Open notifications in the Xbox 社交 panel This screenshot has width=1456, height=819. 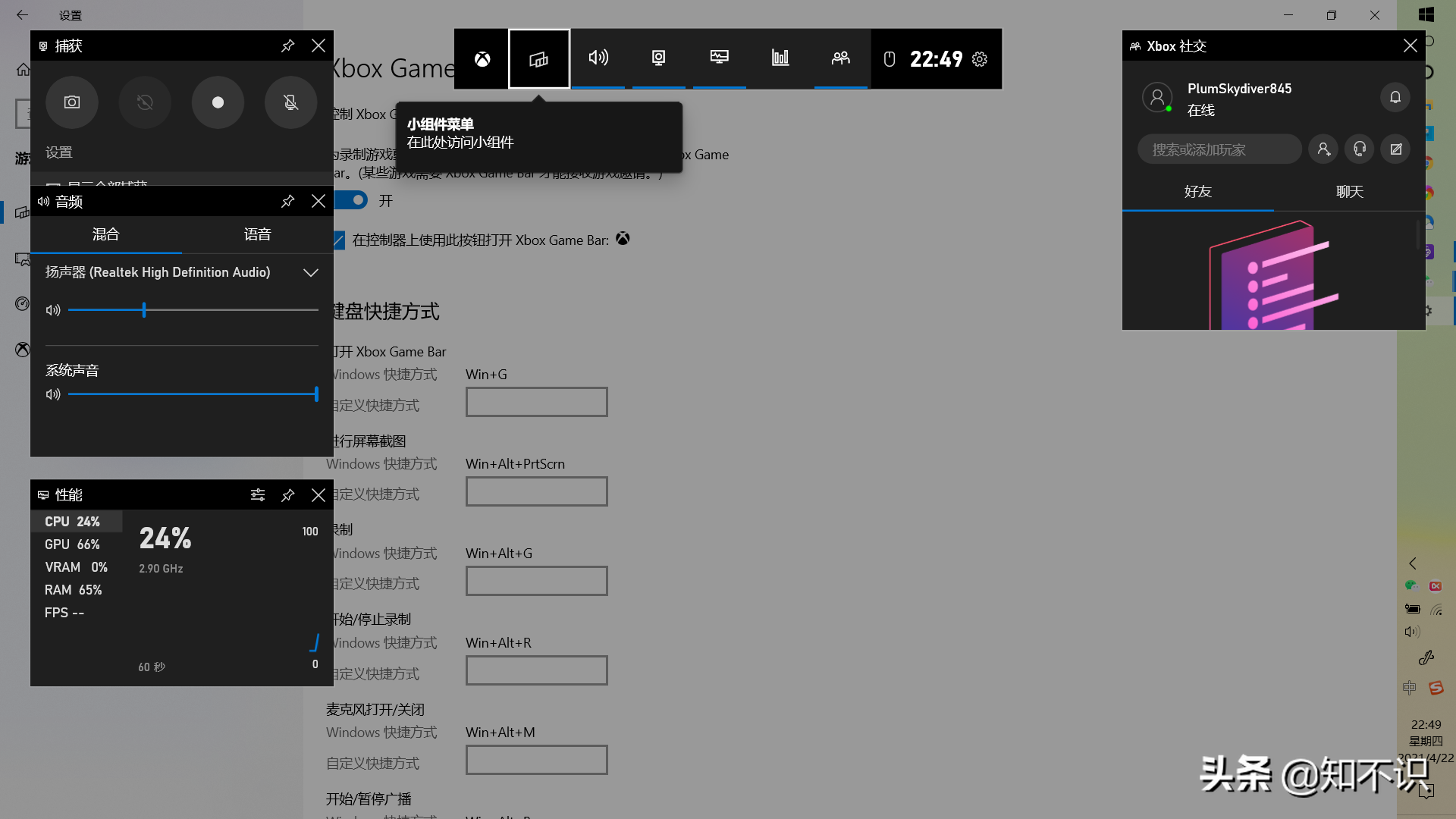(1395, 97)
